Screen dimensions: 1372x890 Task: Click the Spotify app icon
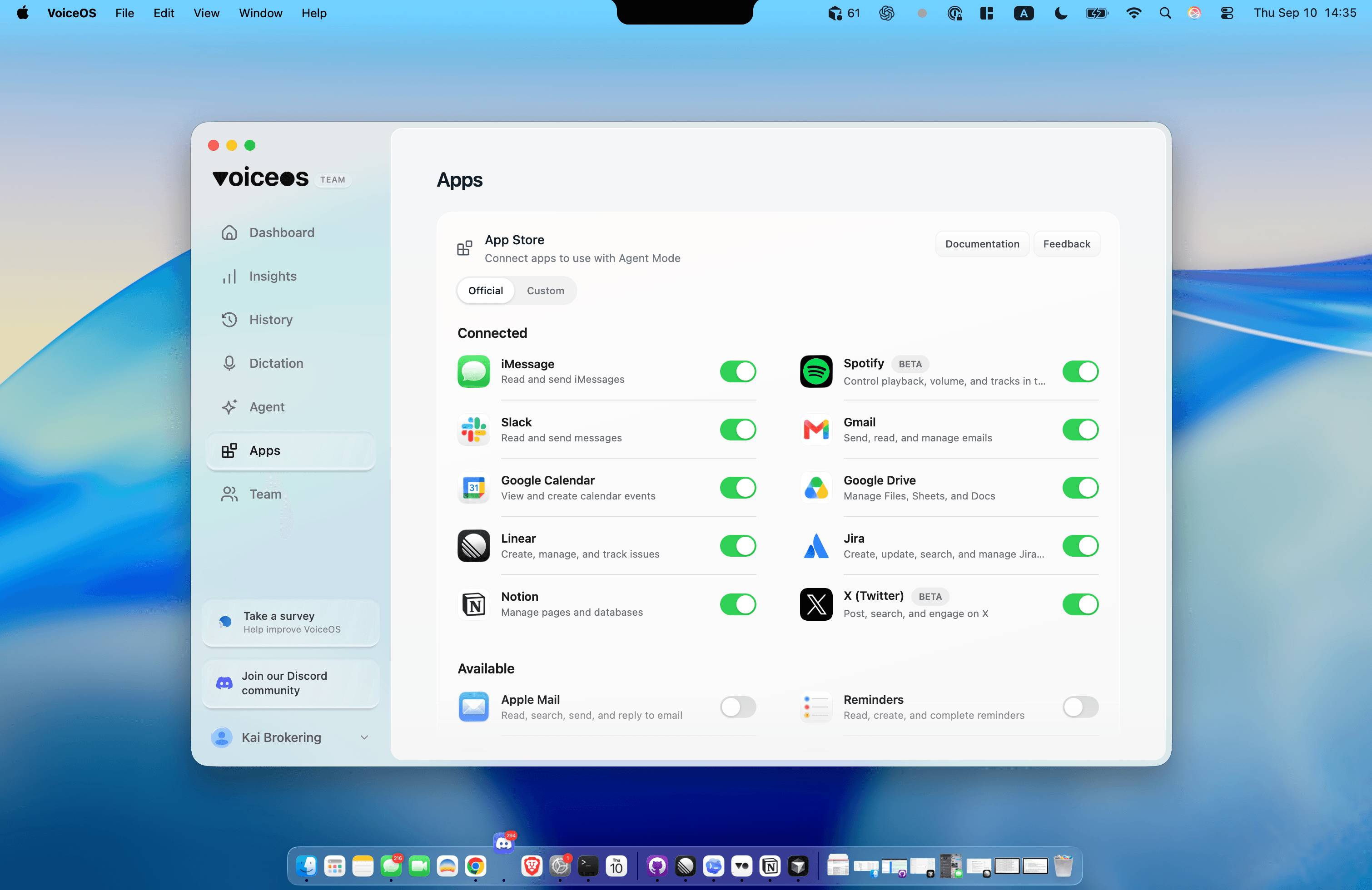pos(816,371)
